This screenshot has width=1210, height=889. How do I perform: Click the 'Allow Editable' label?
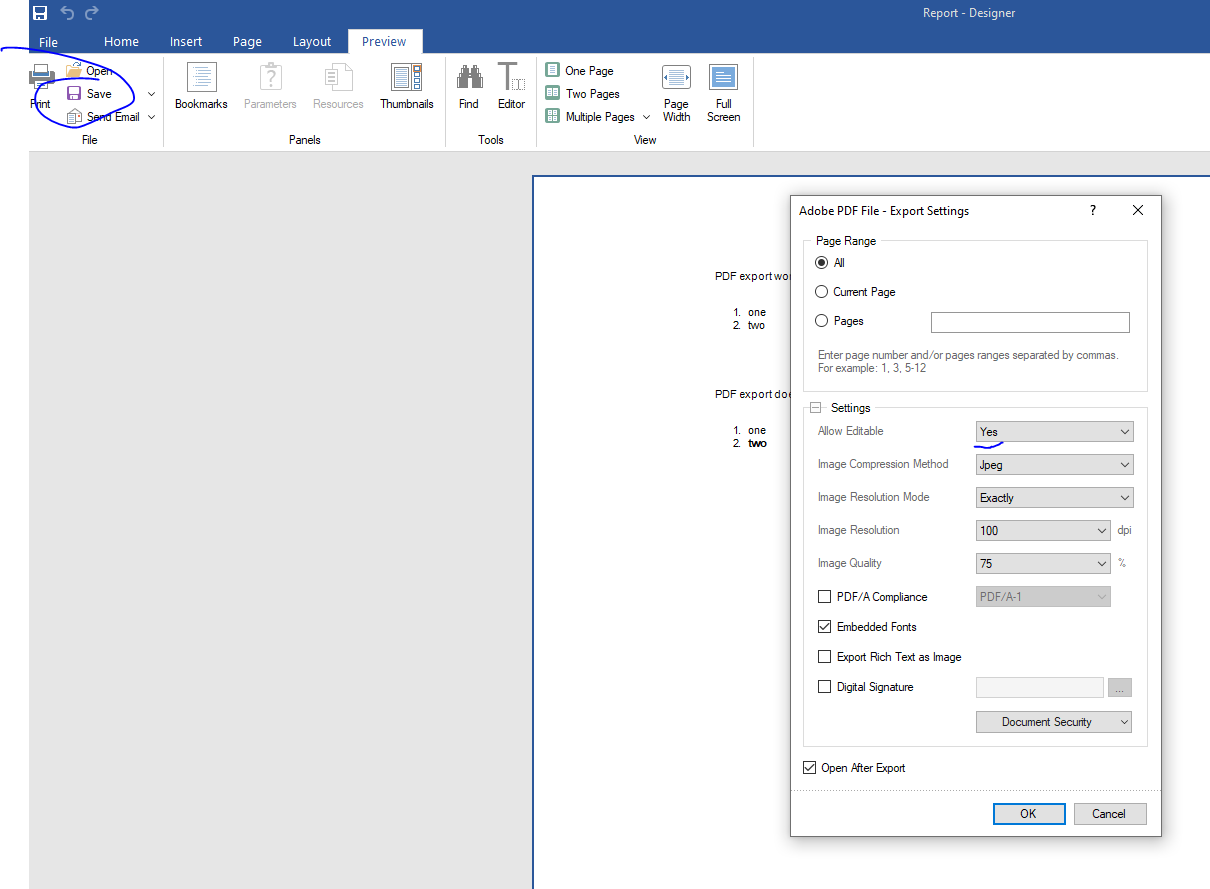[851, 431]
